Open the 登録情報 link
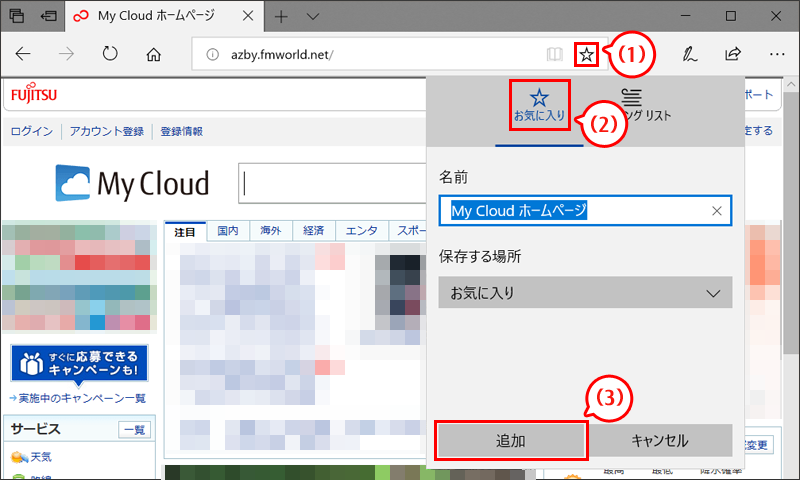800x480 pixels. point(182,131)
